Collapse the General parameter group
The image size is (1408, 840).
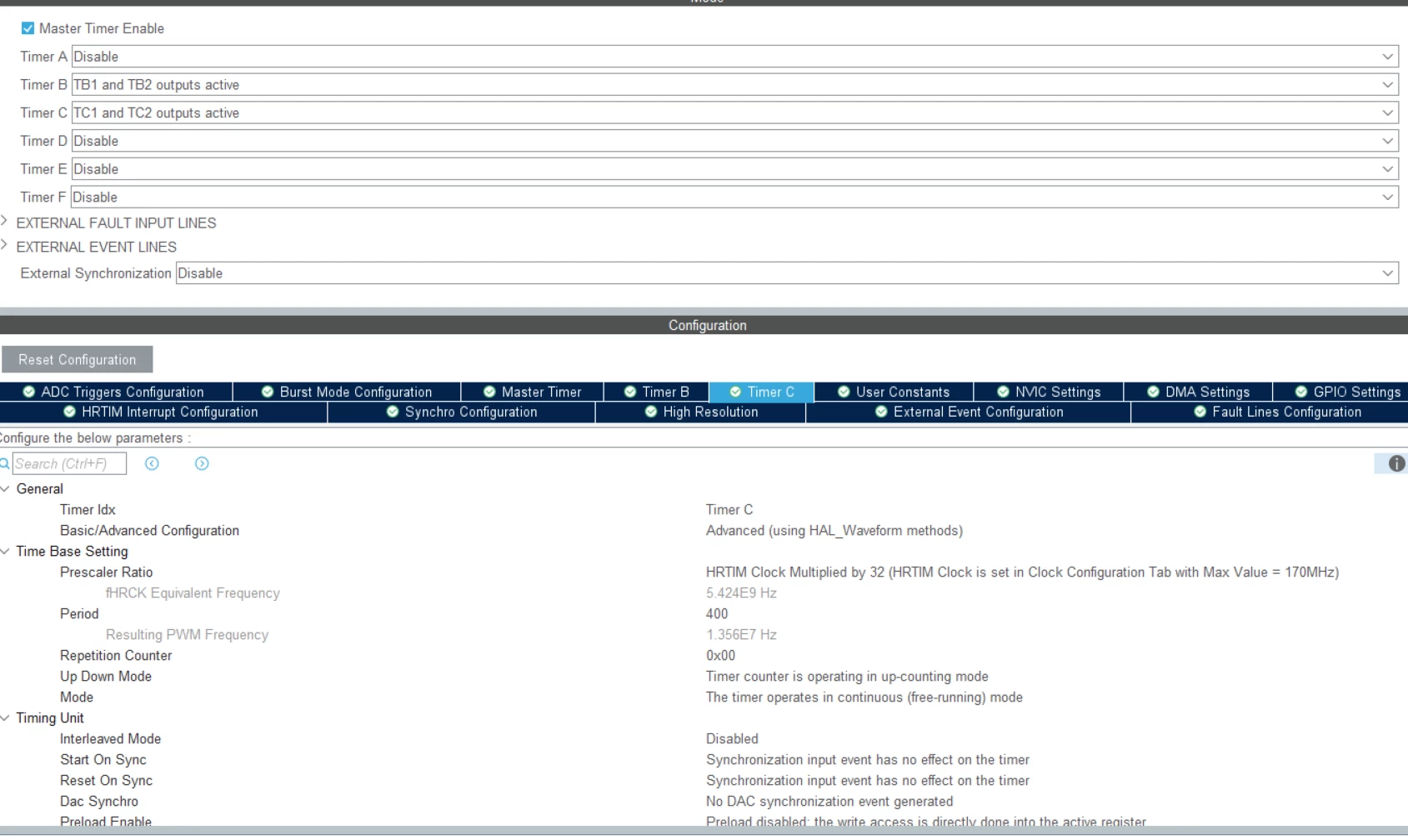tap(5, 489)
